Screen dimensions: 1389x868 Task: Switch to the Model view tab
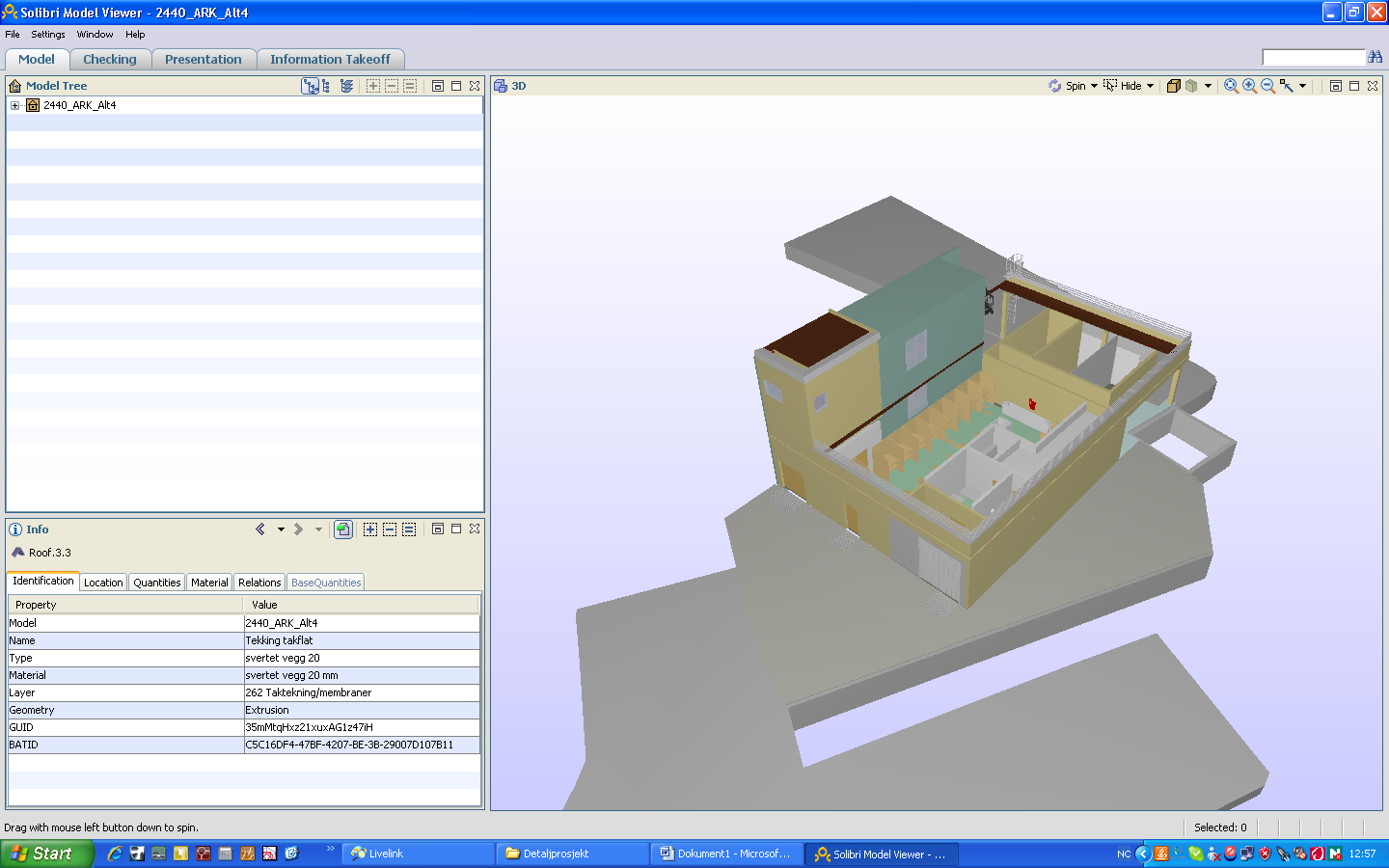tap(37, 59)
